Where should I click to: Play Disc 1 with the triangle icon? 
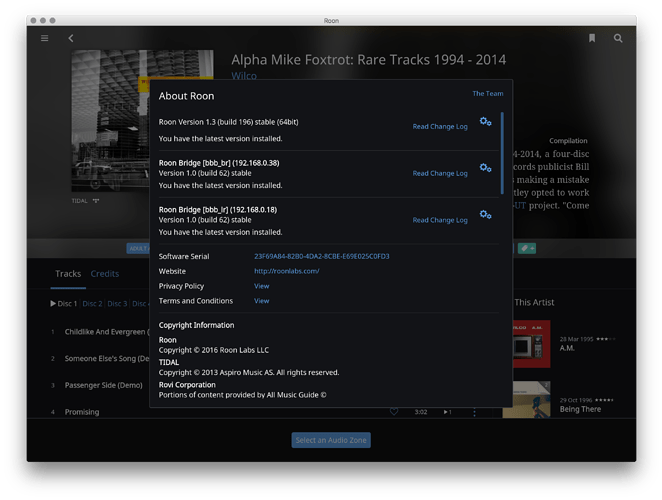[x=53, y=303]
